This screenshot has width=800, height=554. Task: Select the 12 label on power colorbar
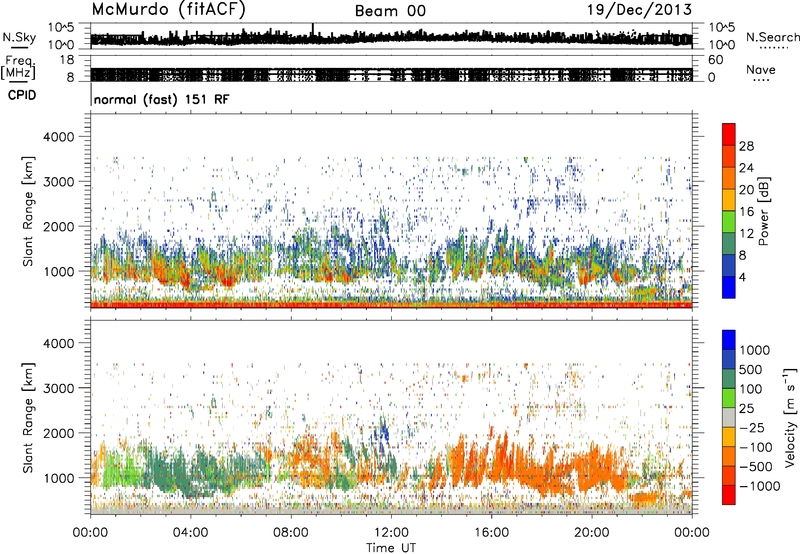coord(746,234)
